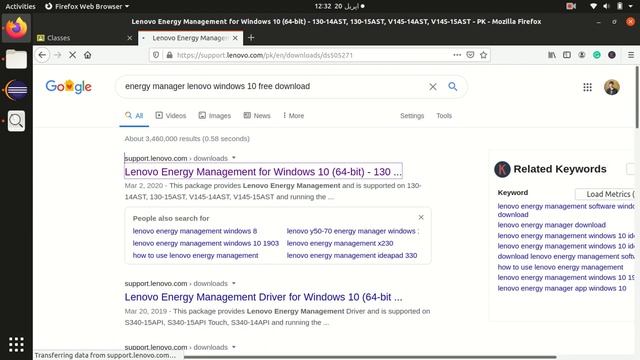Open Eclipse from the dock

(x=16, y=90)
